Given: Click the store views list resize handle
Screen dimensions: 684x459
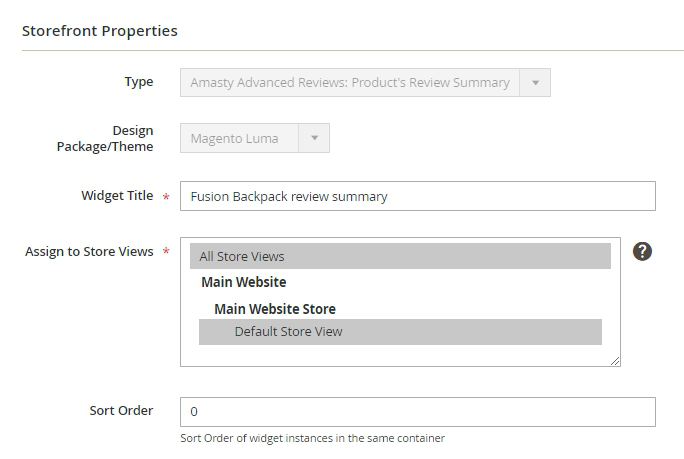Looking at the screenshot, I should 615,361.
